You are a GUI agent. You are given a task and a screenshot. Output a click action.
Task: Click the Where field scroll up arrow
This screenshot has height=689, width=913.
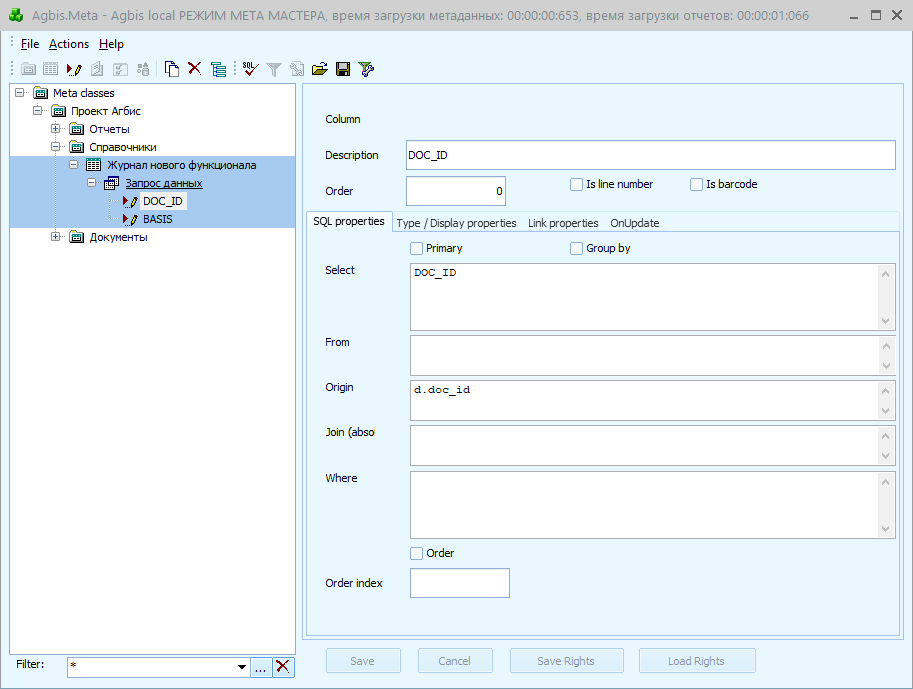coord(886,482)
